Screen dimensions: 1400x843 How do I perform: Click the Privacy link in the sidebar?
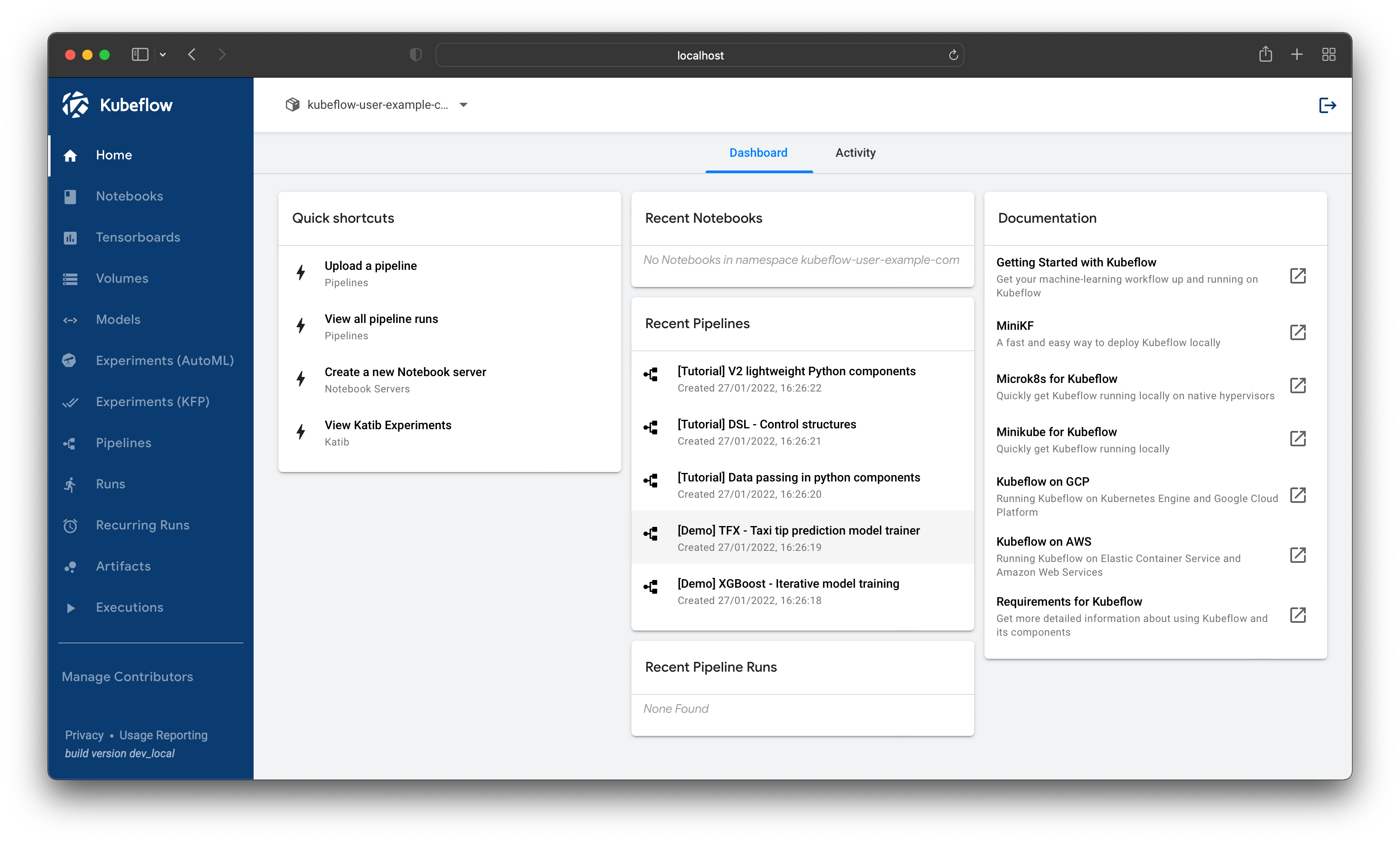[x=84, y=735]
